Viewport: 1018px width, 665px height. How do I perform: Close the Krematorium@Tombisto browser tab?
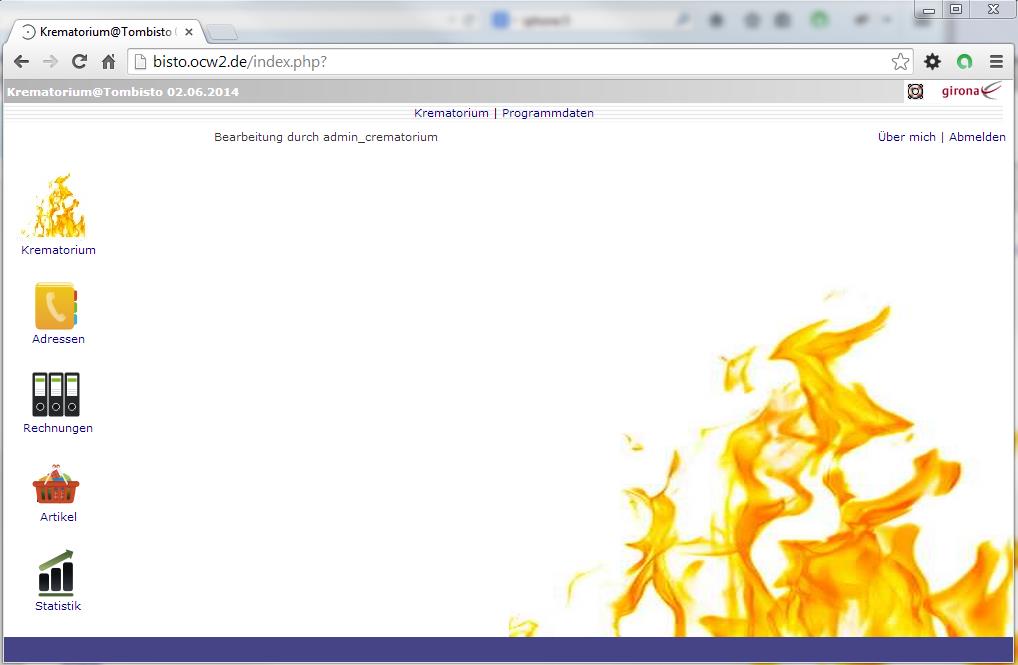(x=189, y=32)
